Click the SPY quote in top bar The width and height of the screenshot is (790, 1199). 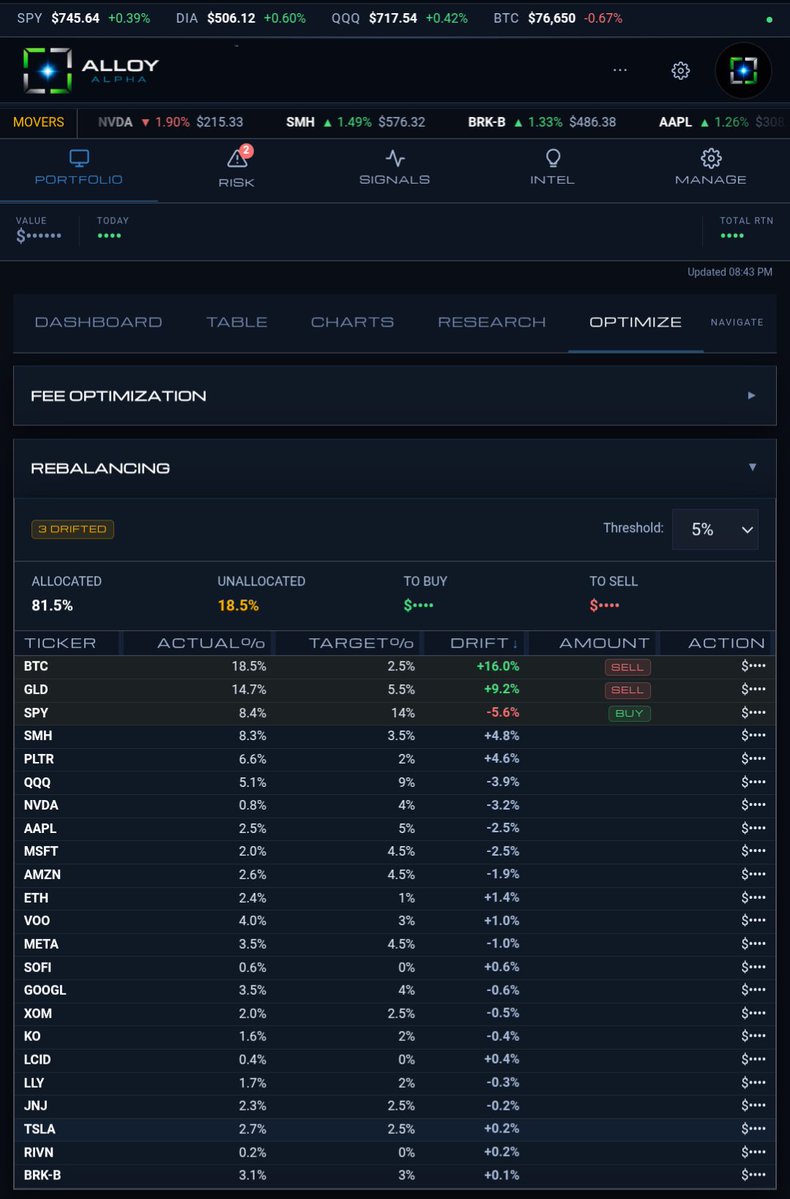[83, 18]
